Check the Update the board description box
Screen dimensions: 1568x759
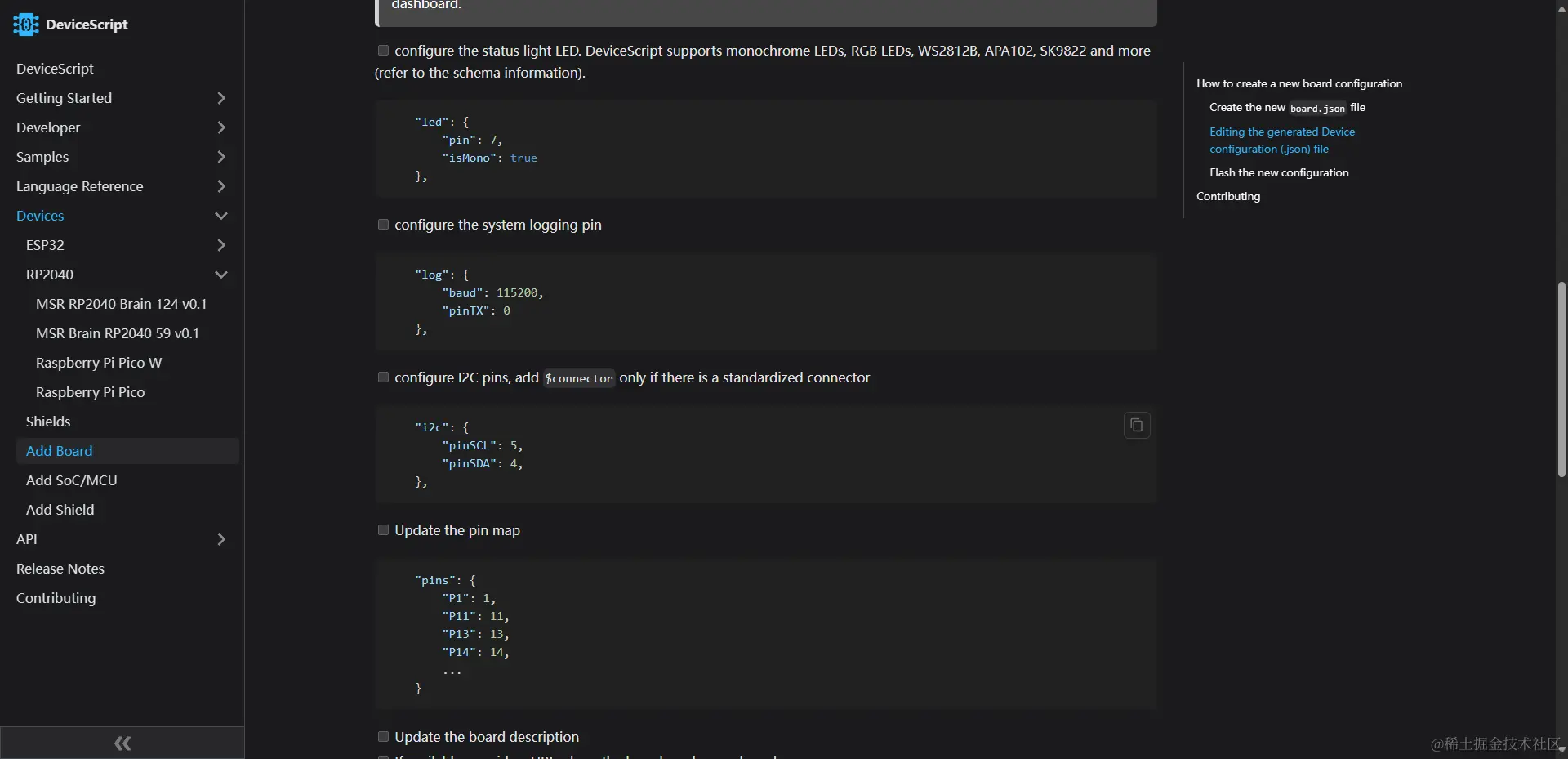click(383, 737)
